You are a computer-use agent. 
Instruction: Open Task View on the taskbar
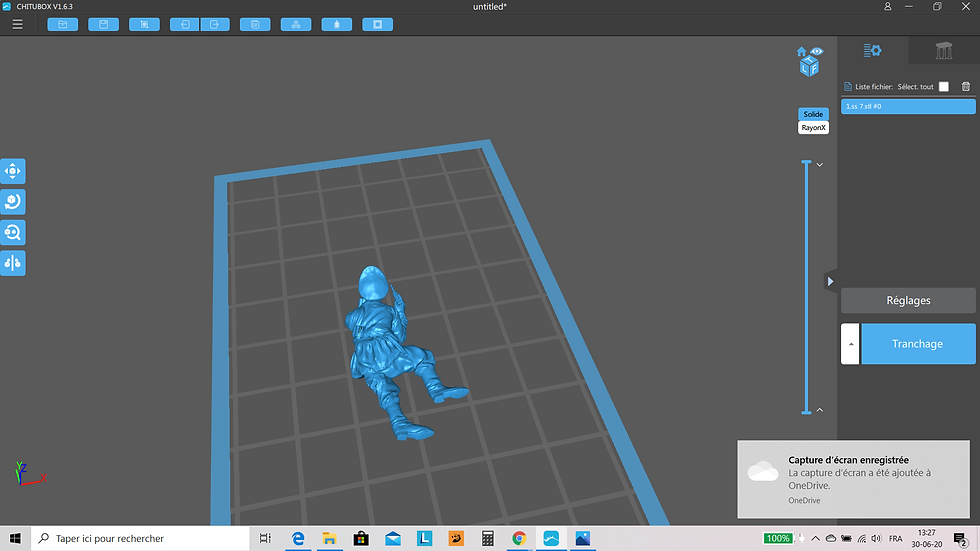point(265,539)
